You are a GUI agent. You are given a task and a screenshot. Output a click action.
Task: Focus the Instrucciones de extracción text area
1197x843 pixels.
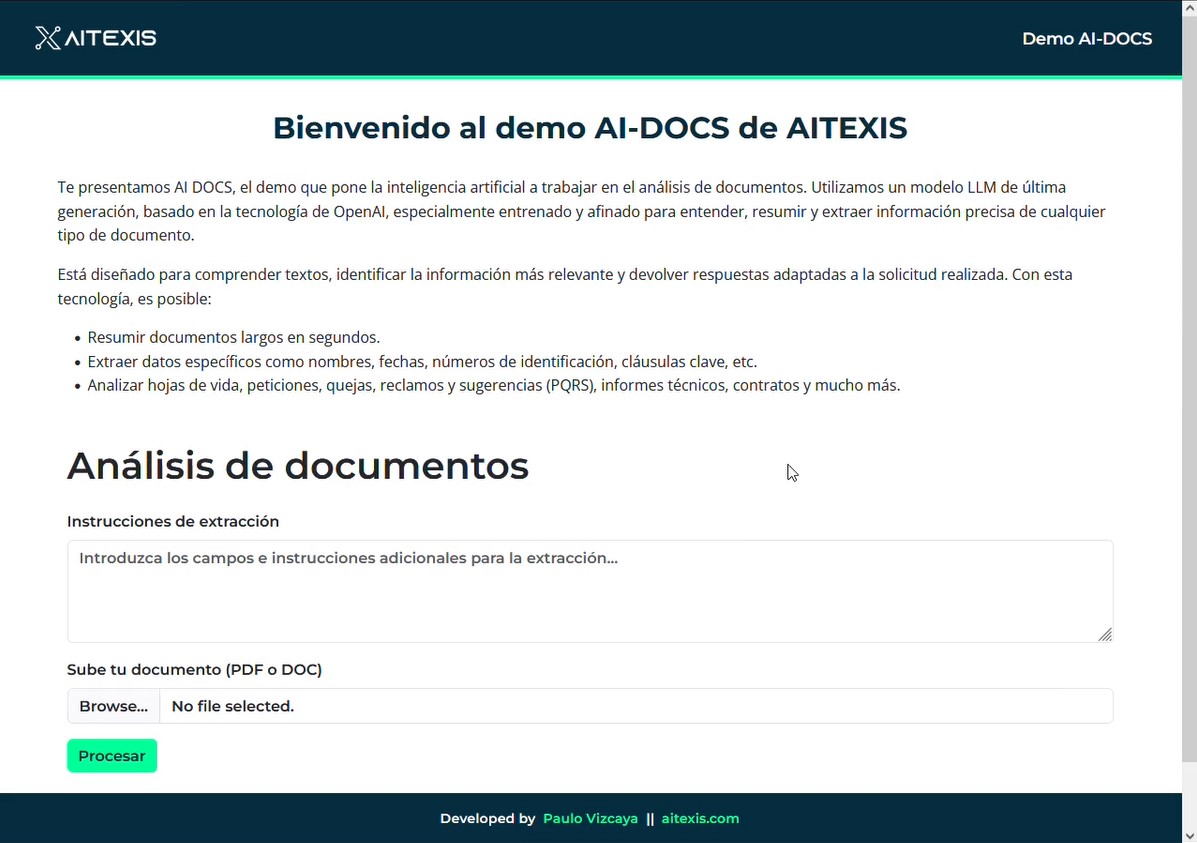pos(590,591)
